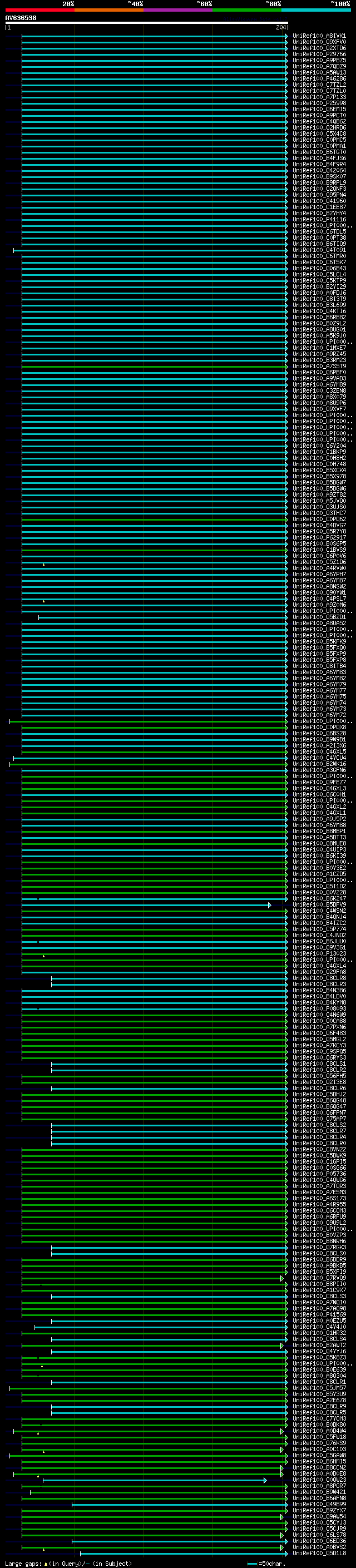Select the UniRef100_B2WK16 label
Screen dimensions: 356x1568
pyautogui.click(x=319, y=764)
